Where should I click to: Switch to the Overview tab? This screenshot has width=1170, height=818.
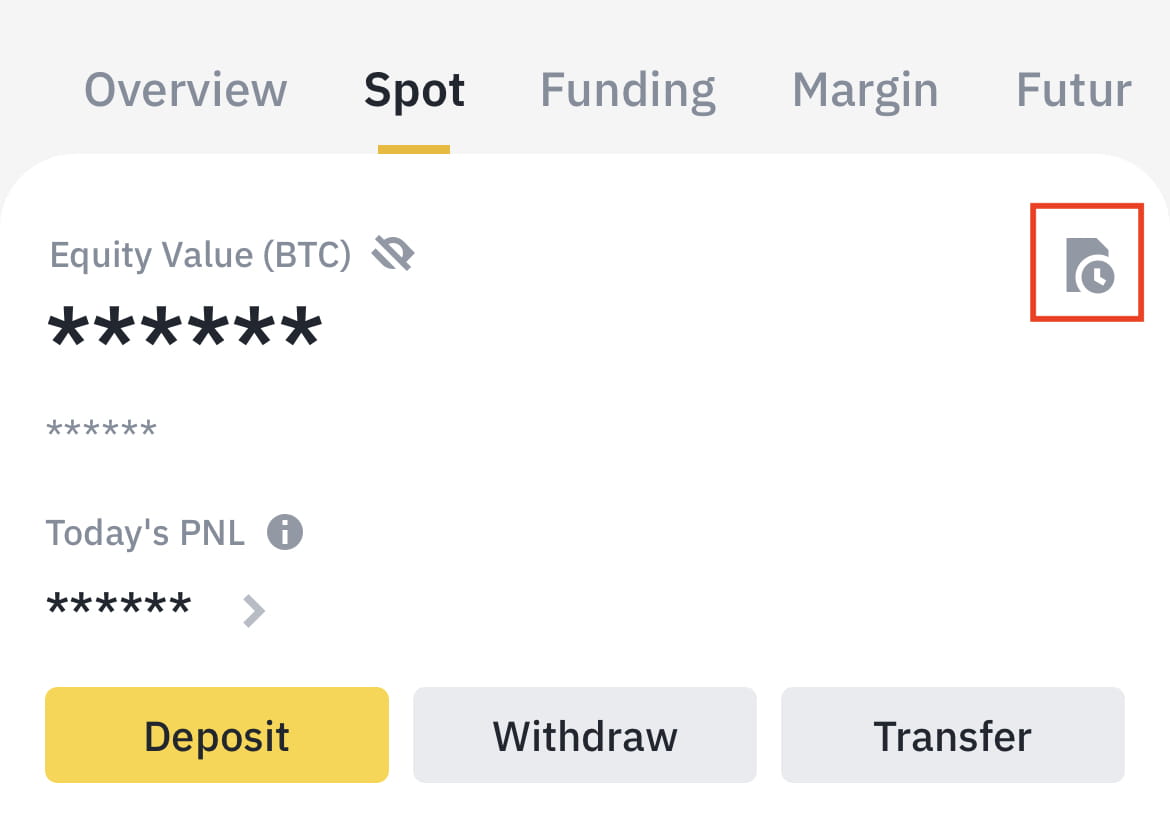pyautogui.click(x=186, y=90)
